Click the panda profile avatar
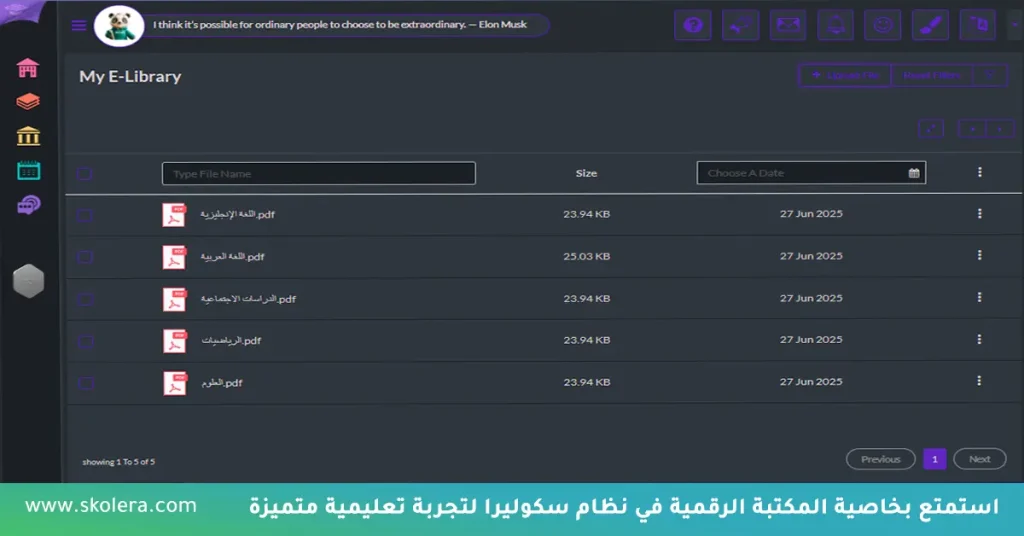 (x=119, y=26)
